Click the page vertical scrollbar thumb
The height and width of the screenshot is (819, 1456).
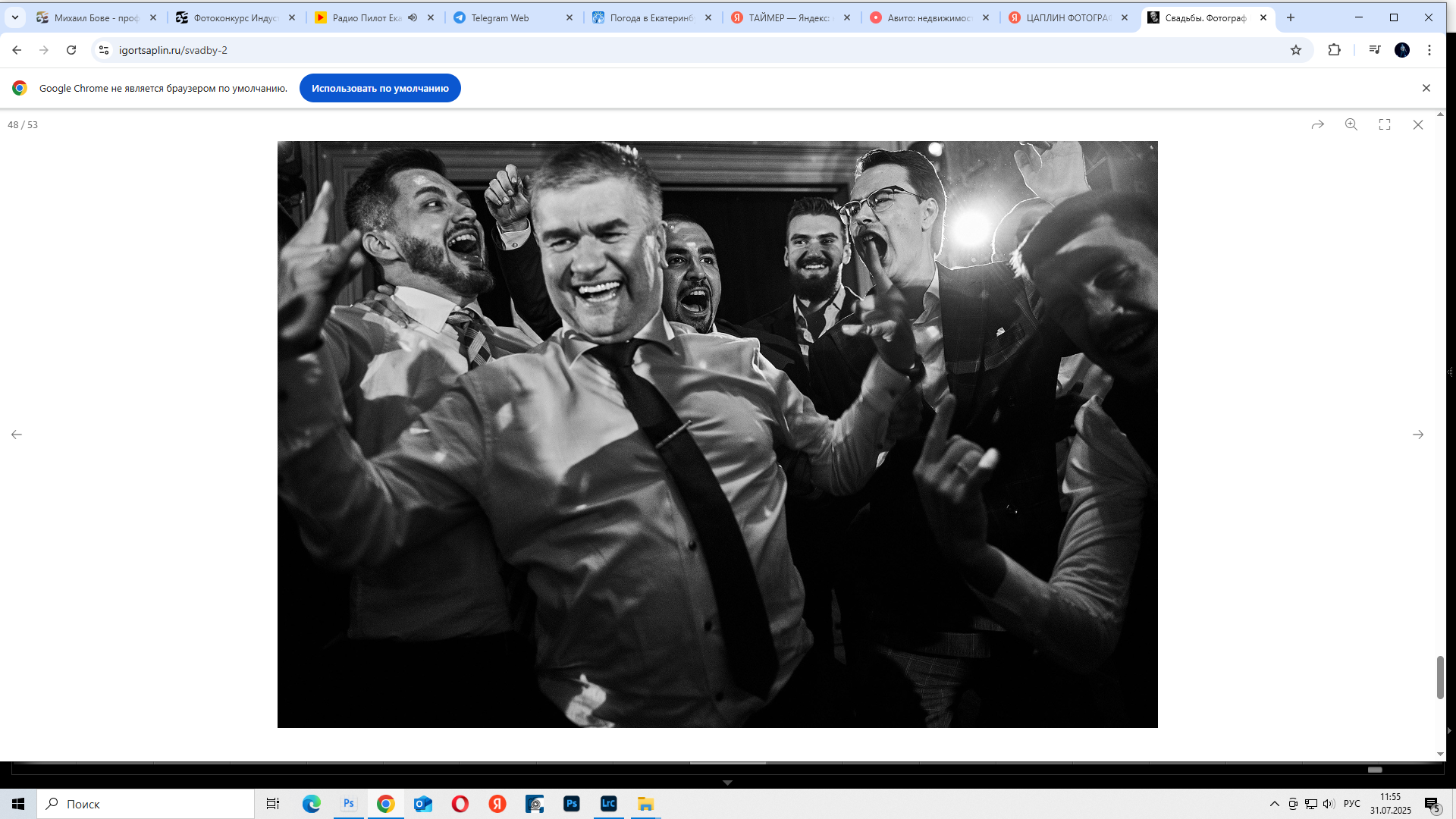pos(1440,677)
